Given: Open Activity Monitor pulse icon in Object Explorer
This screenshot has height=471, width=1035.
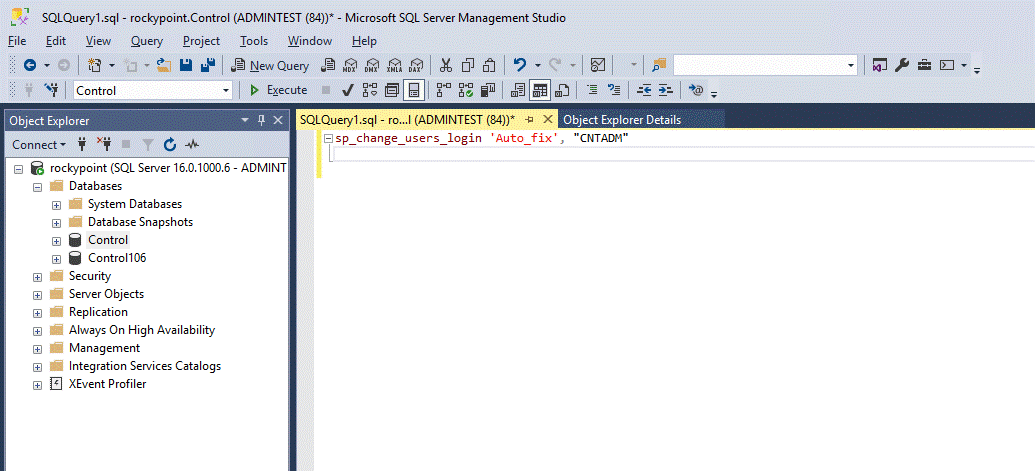Looking at the screenshot, I should 192,144.
